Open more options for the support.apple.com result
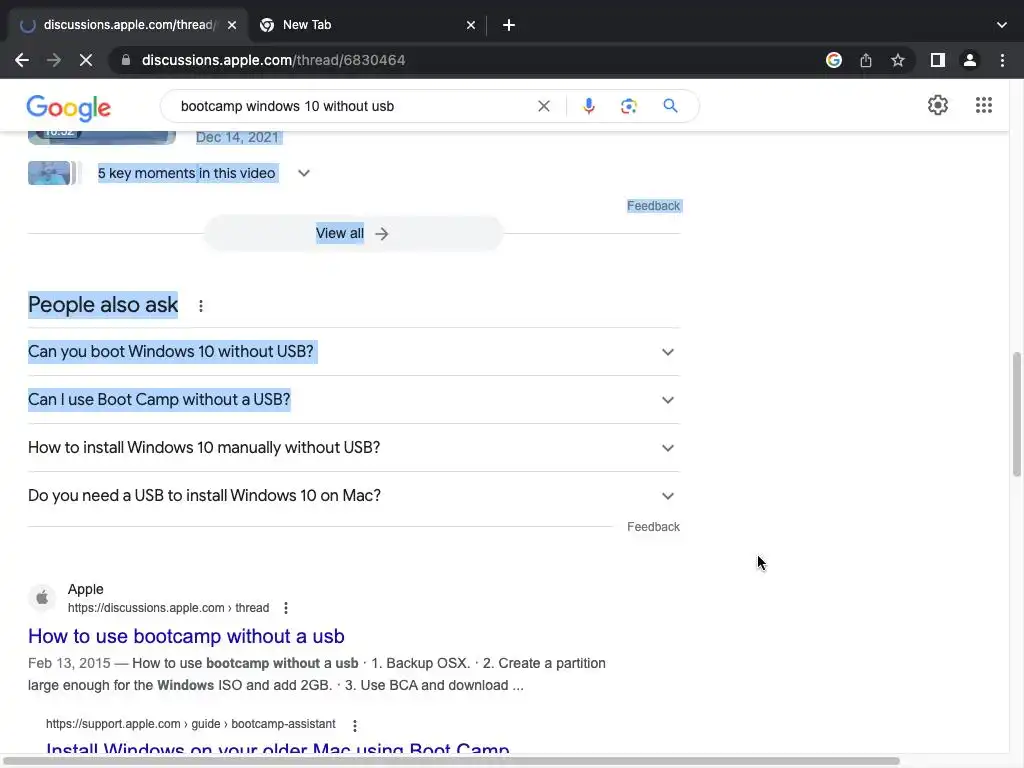 coord(355,725)
